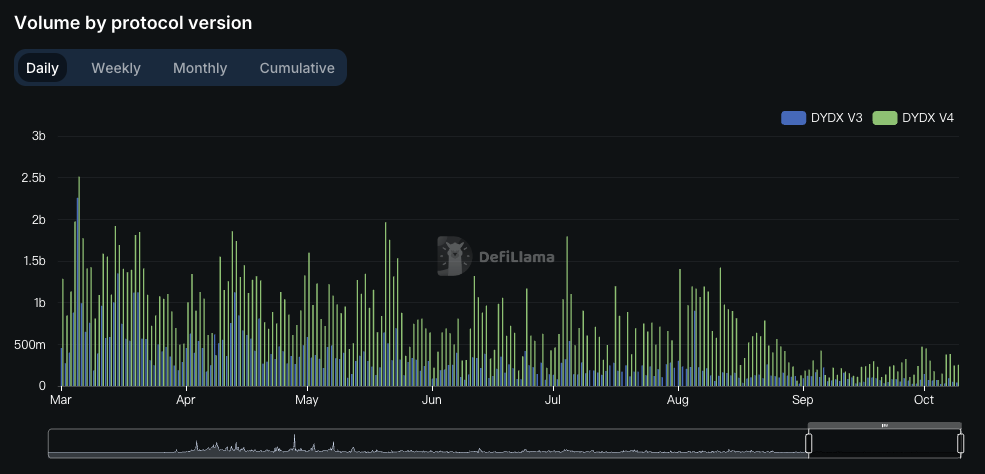Switch to the Daily view tab
Viewport: 985px width, 474px height.
tap(42, 68)
